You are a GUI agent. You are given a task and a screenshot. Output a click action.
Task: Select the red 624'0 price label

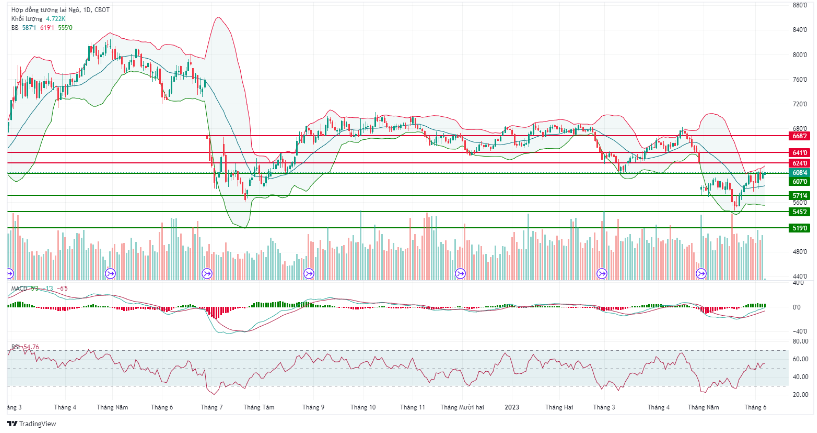(799, 162)
